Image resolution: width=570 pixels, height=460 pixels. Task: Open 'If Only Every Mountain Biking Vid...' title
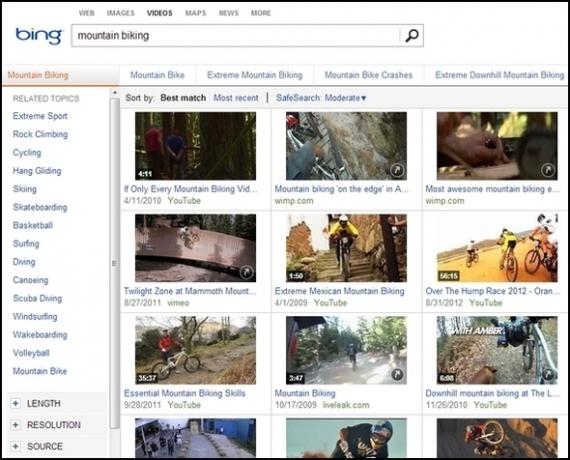pos(190,189)
